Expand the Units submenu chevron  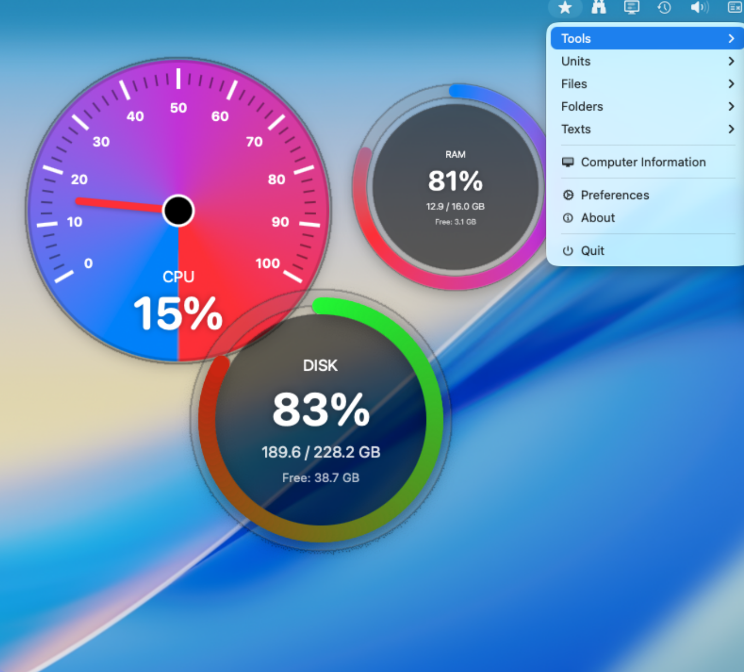click(x=731, y=61)
